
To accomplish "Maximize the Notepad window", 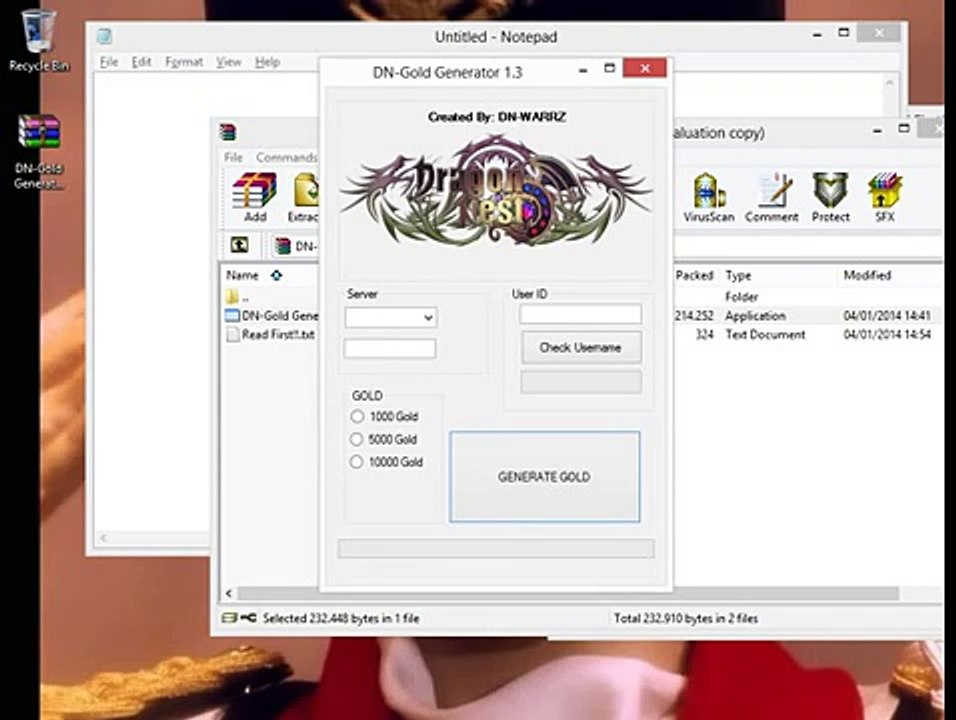I will (844, 33).
